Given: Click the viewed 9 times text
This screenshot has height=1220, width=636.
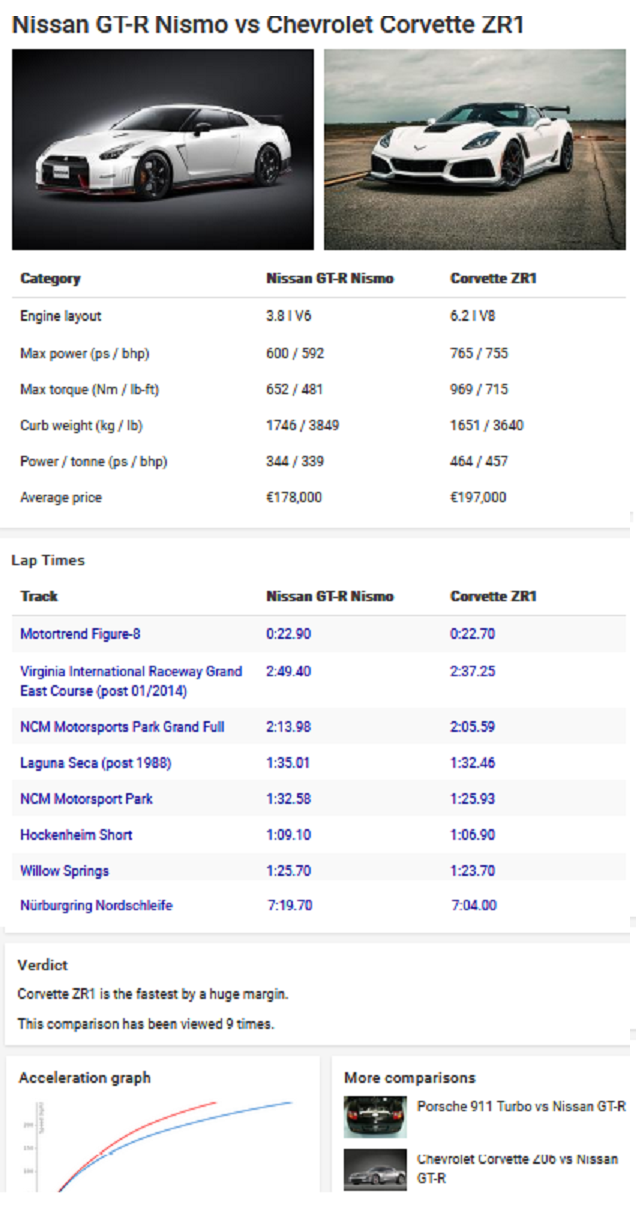Looking at the screenshot, I should click(146, 1024).
